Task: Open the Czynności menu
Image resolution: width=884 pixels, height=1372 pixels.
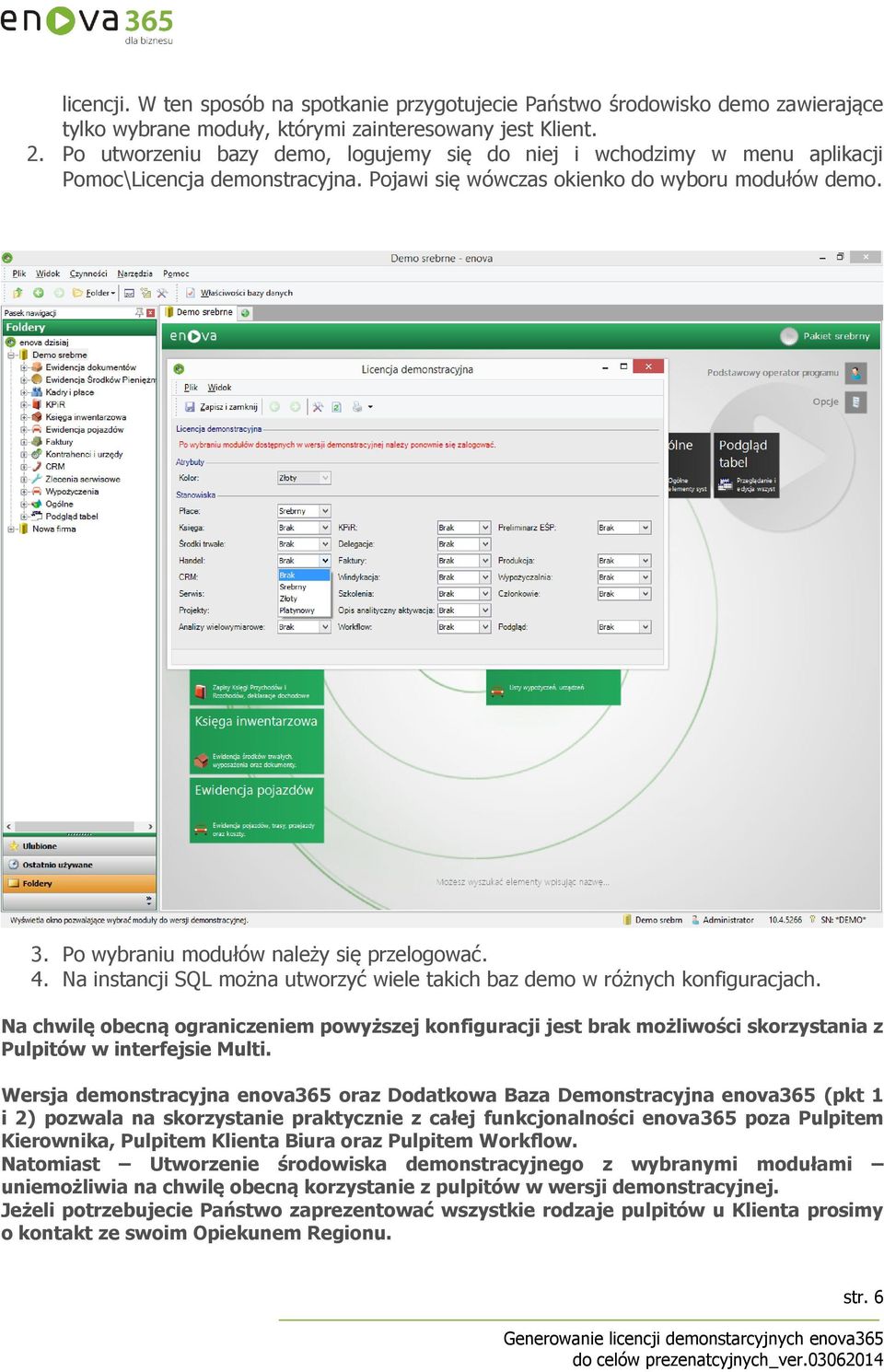Action: (88, 273)
